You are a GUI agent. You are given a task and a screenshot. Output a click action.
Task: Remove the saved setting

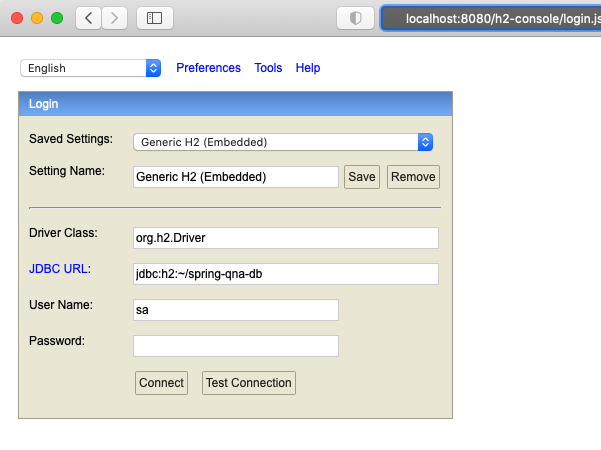coord(413,177)
